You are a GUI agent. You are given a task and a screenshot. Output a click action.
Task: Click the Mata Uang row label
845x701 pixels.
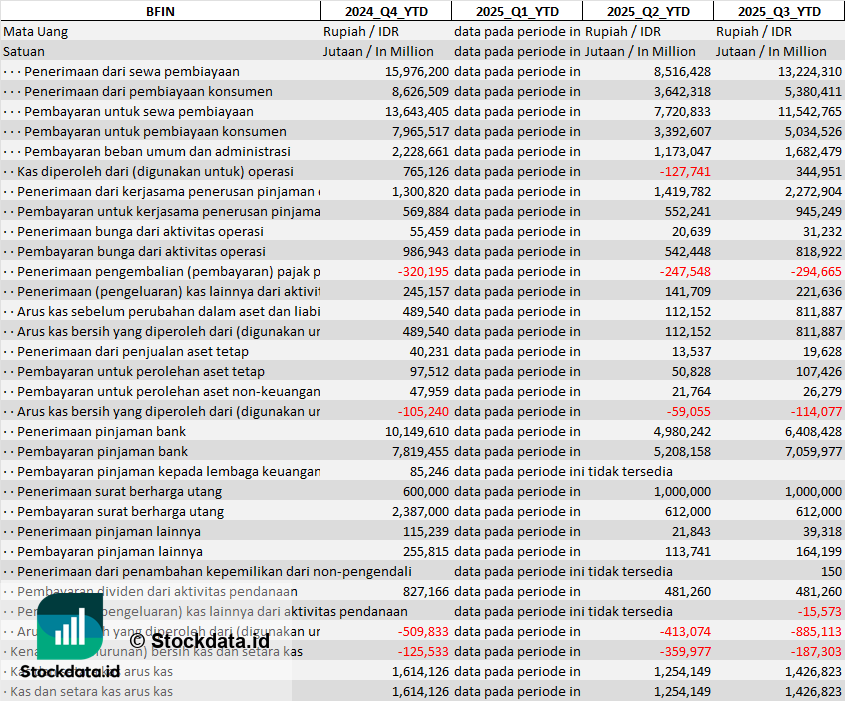coord(36,32)
